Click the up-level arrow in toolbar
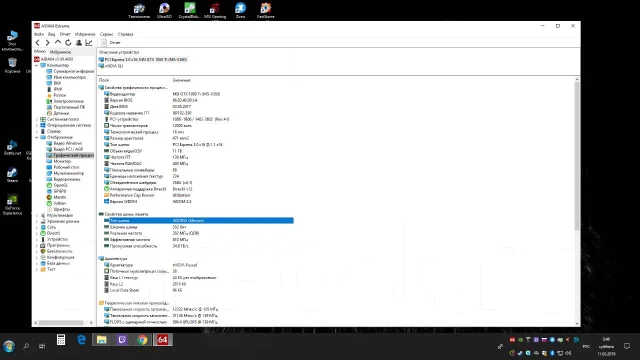The height and width of the screenshot is (360, 640). coord(58,42)
